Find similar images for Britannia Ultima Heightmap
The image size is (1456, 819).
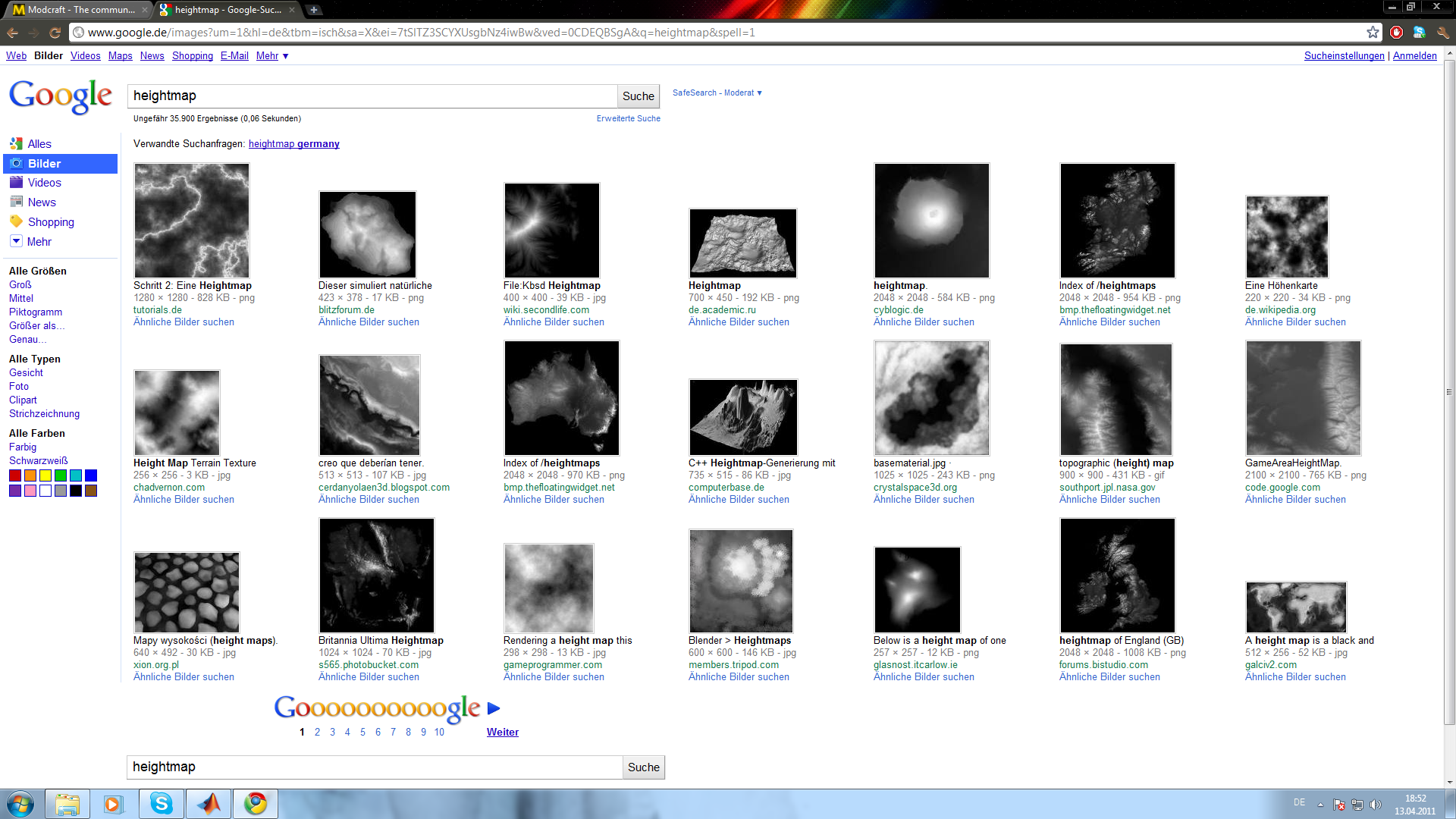coord(369,676)
